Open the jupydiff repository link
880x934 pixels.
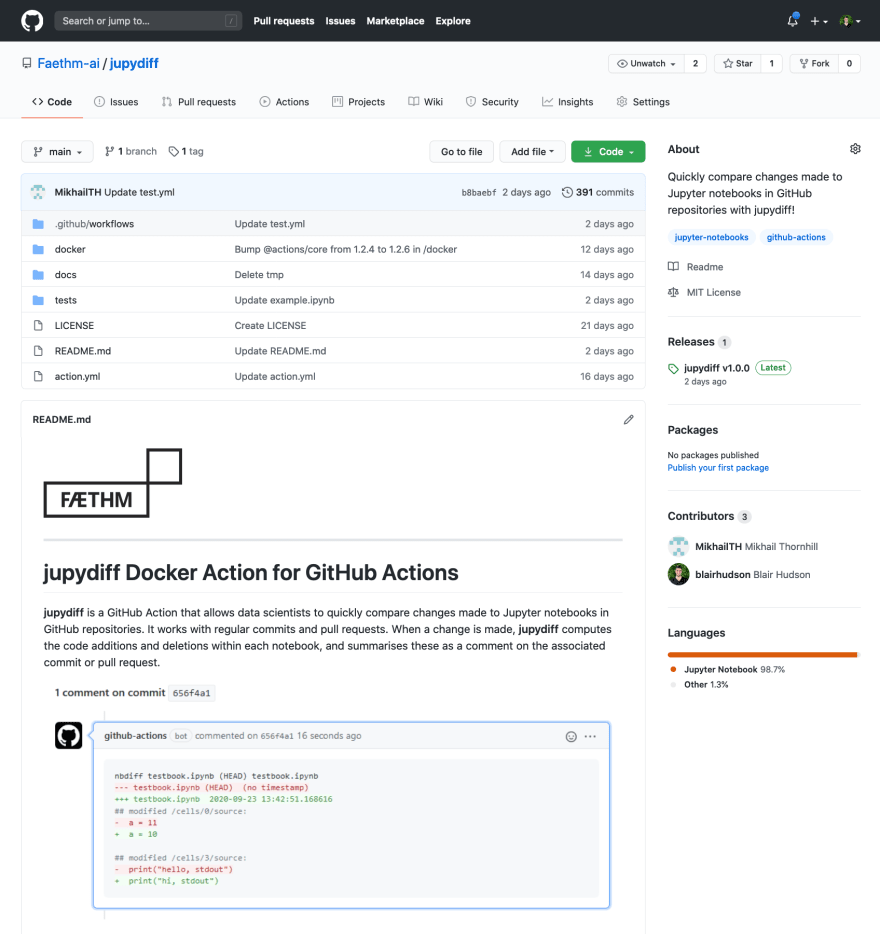[134, 64]
